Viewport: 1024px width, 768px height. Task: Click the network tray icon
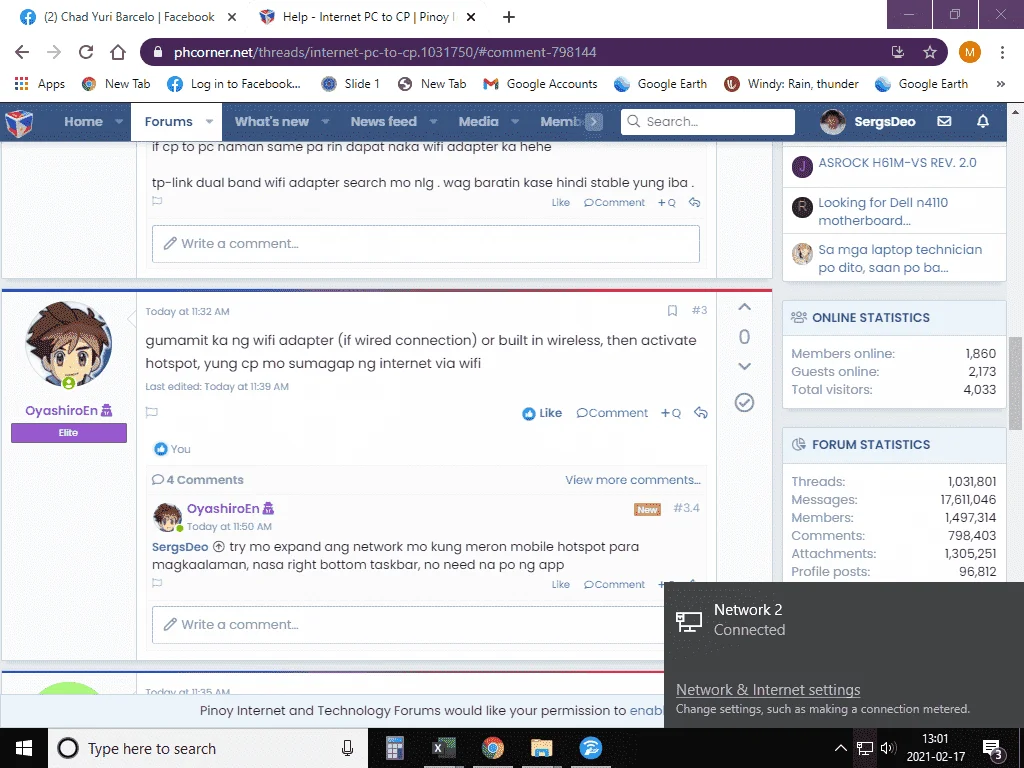click(x=865, y=748)
